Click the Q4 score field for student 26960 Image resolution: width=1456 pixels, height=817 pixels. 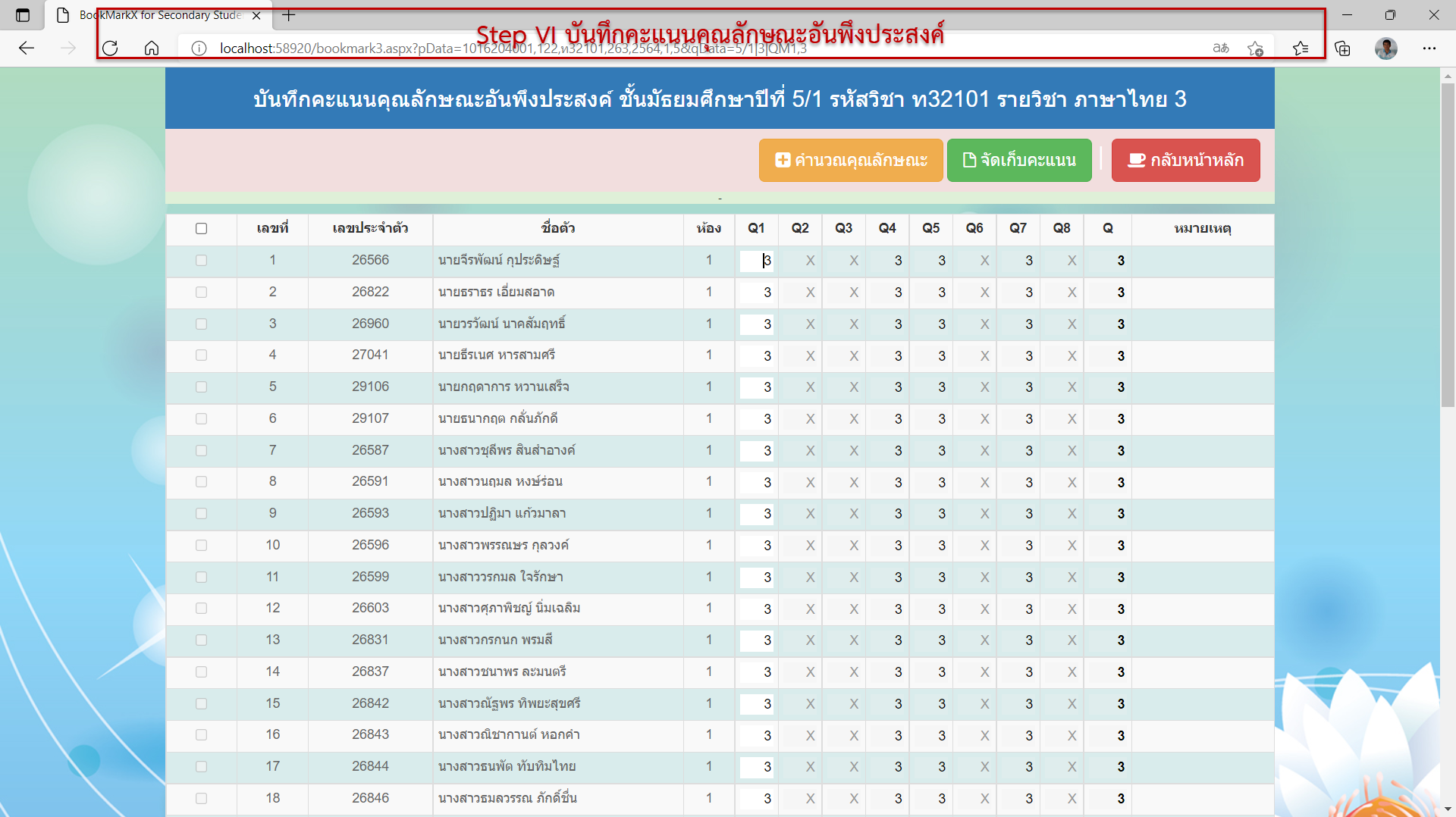pyautogui.click(x=888, y=324)
